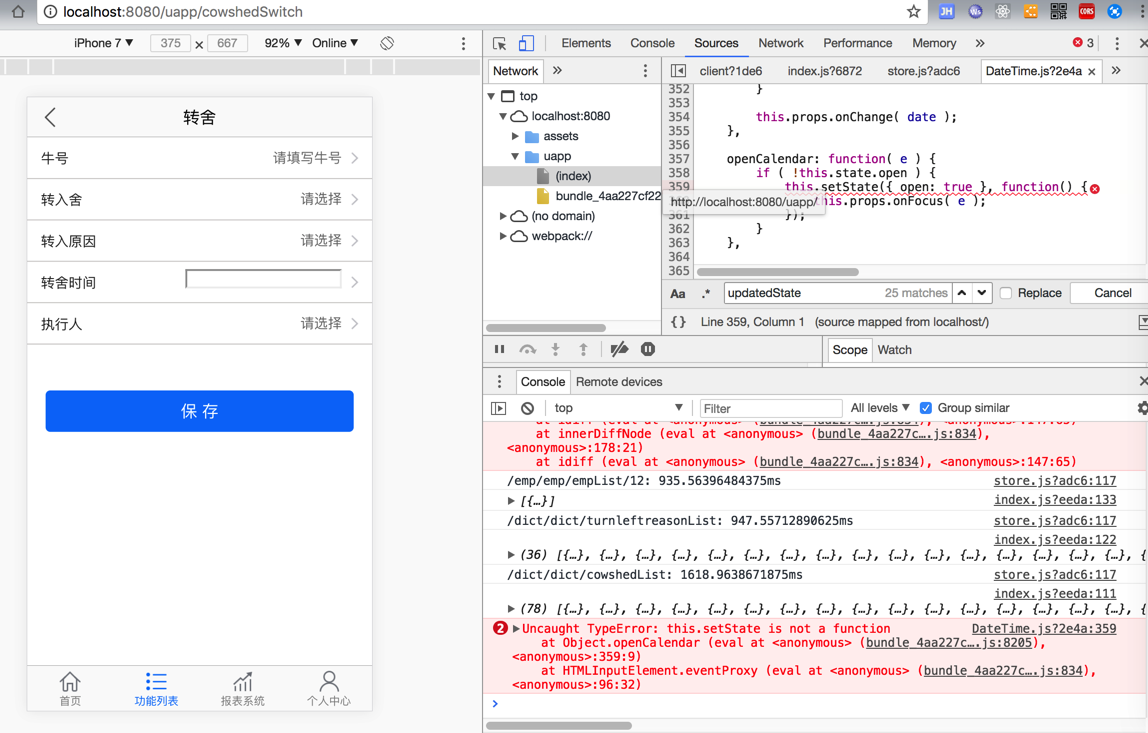Open the store.js?adc6 file tab
The width and height of the screenshot is (1148, 733).
pos(923,71)
